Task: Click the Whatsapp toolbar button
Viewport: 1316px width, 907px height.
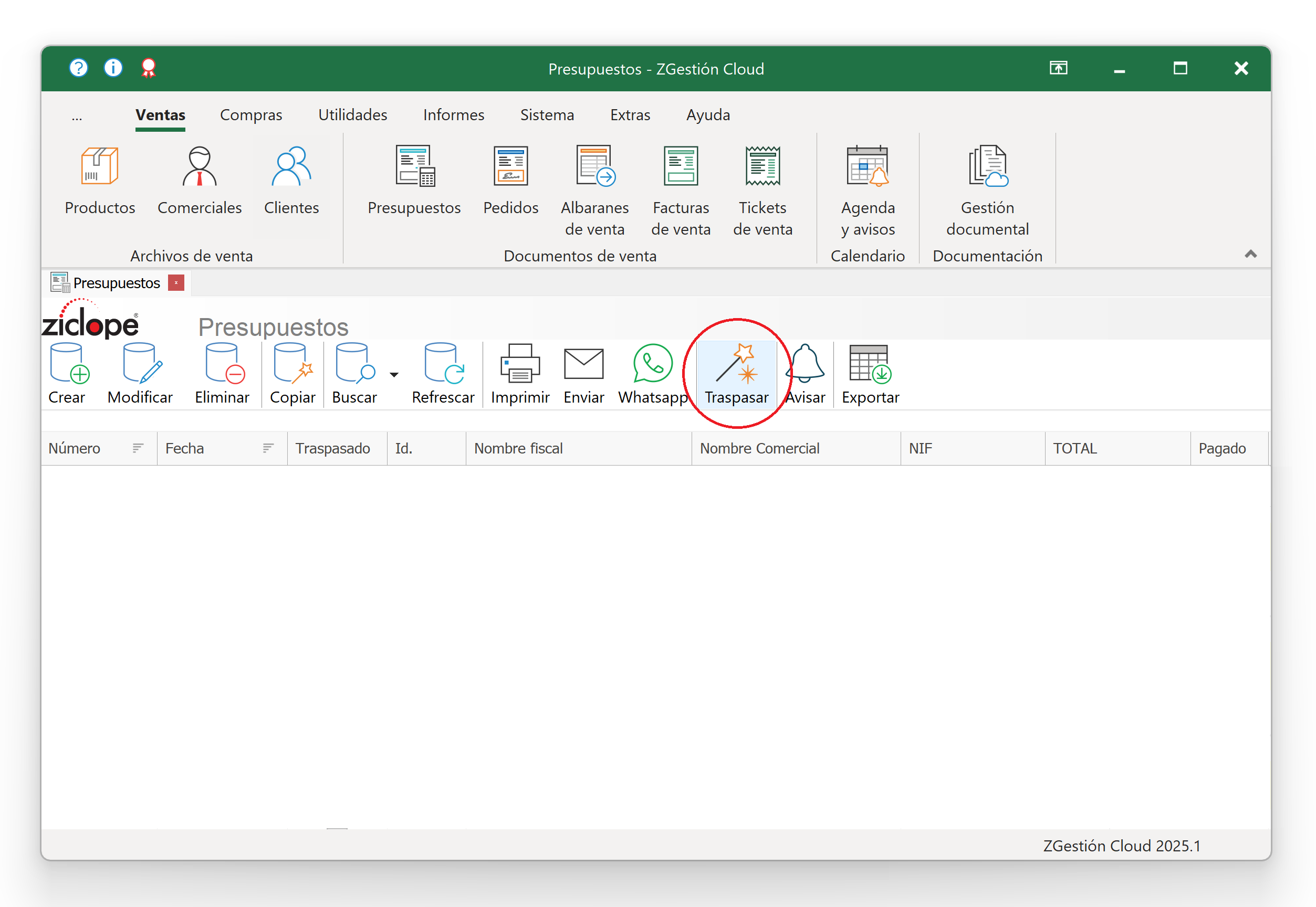Action: (x=653, y=374)
